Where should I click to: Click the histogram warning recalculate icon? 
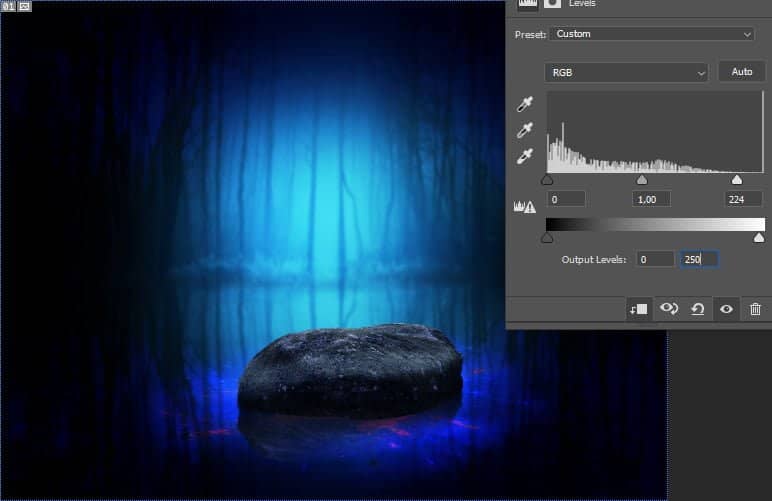524,206
